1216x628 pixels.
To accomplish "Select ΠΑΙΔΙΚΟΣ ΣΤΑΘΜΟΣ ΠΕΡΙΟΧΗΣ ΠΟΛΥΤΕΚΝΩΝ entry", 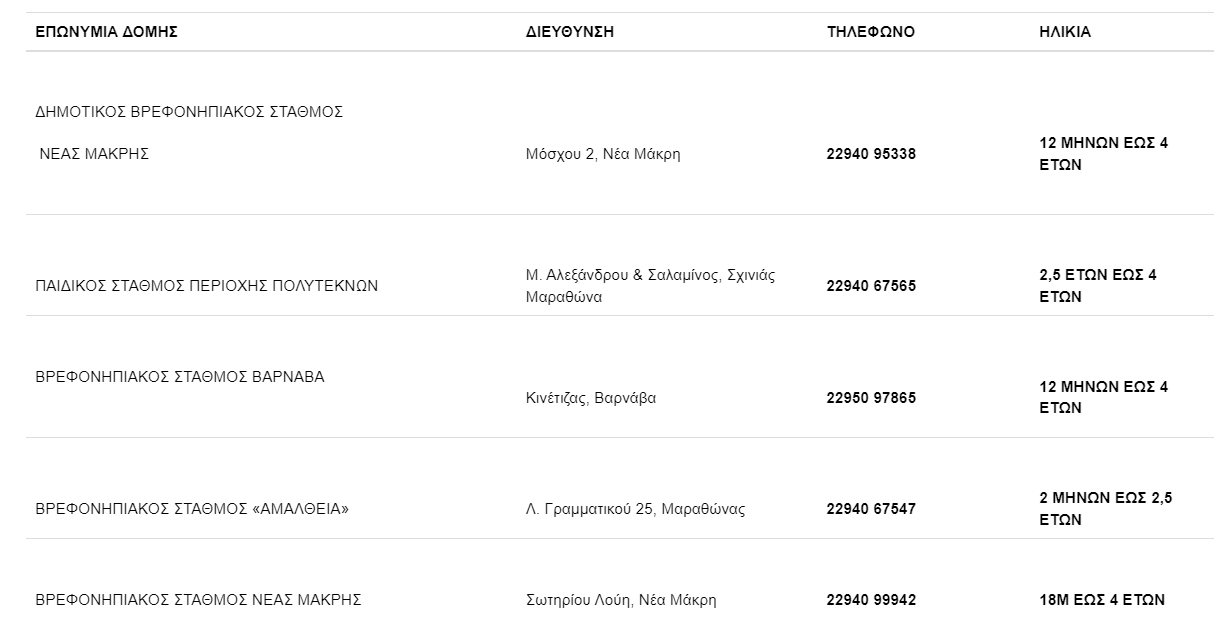I will 207,286.
